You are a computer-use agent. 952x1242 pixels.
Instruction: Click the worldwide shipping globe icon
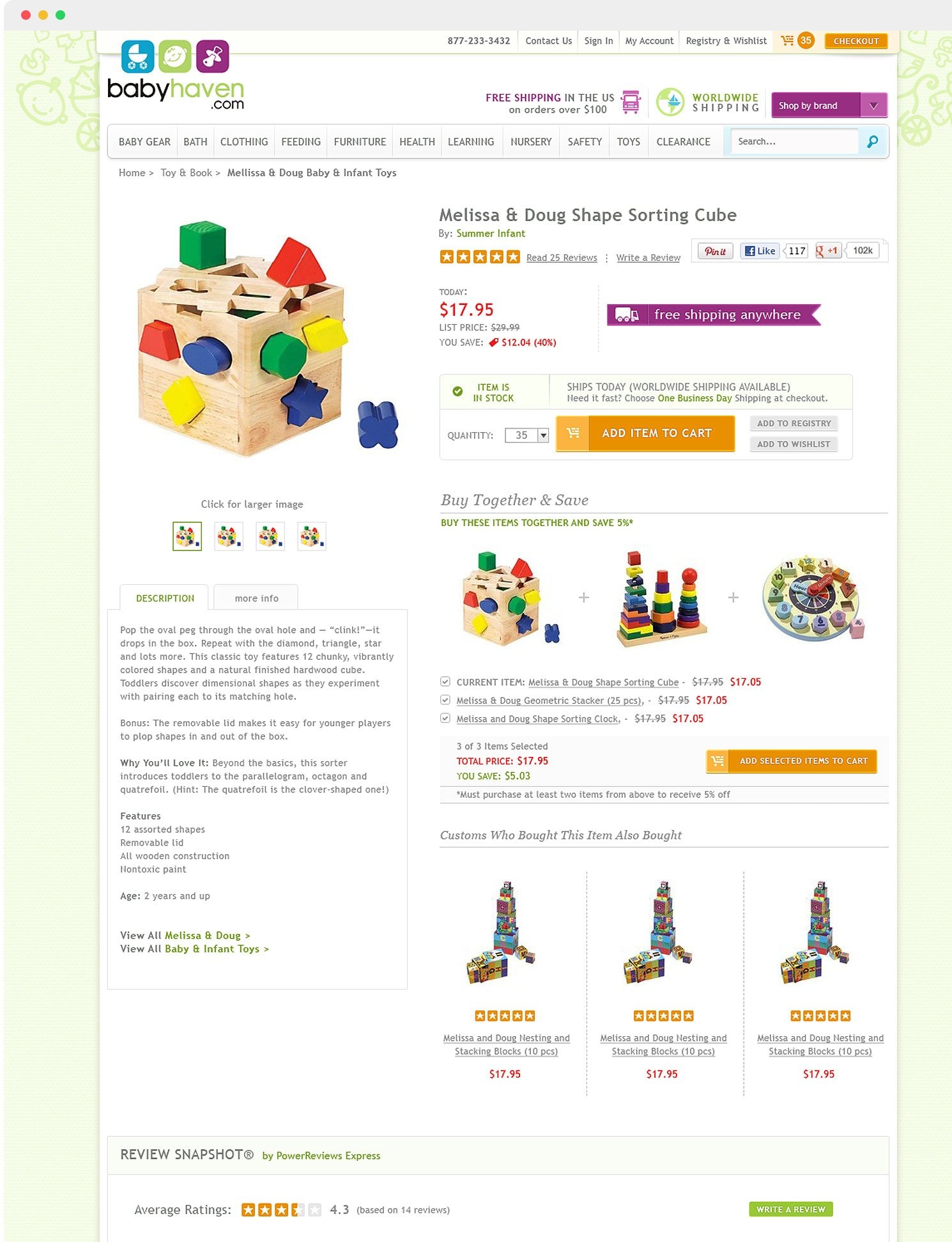pos(671,102)
